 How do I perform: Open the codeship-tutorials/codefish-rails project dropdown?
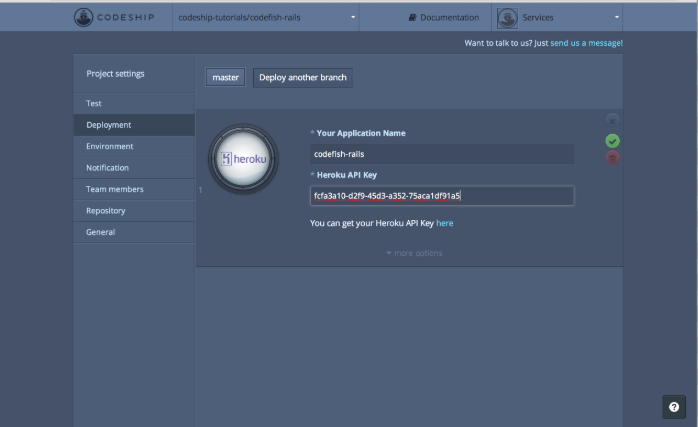tap(266, 17)
